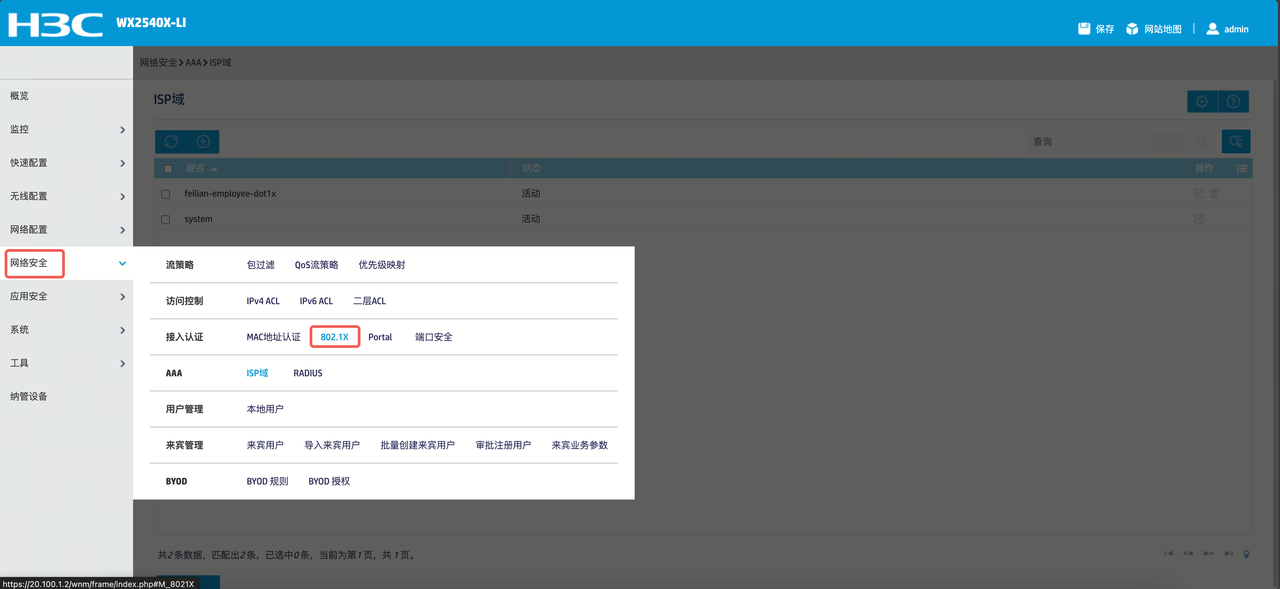Open the settings gear button at top right
Image resolution: width=1280 pixels, height=589 pixels.
coord(1202,102)
